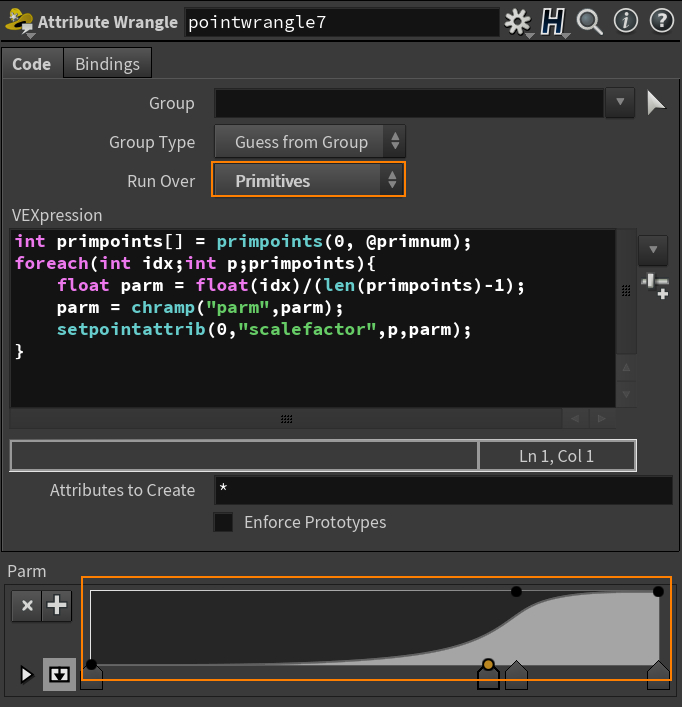Expand the ramp point controls triangle

coord(26,675)
